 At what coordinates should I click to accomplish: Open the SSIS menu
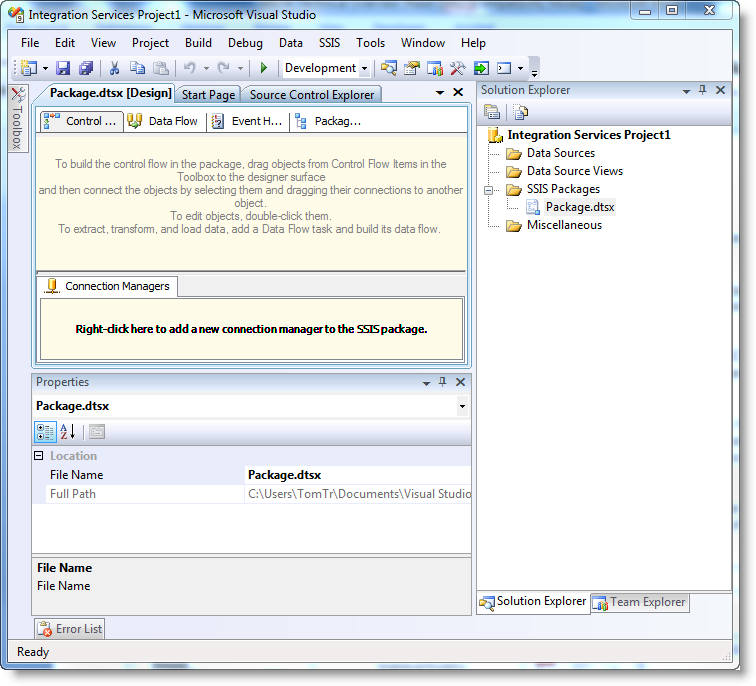329,43
